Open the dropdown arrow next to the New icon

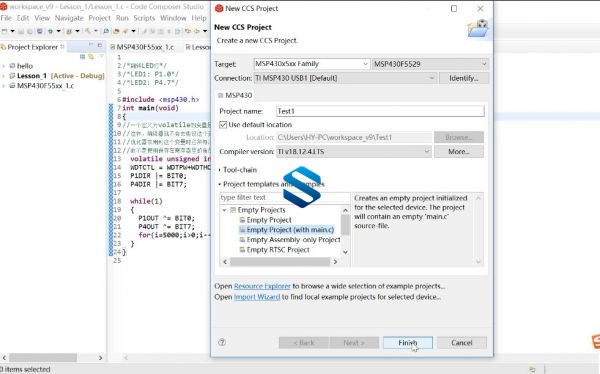[12, 31]
